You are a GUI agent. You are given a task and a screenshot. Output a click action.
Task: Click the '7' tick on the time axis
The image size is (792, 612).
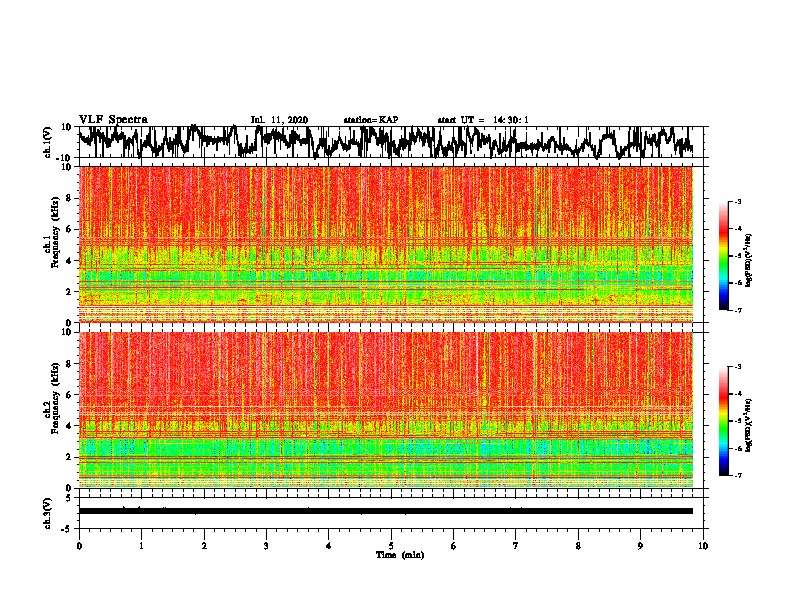point(516,546)
